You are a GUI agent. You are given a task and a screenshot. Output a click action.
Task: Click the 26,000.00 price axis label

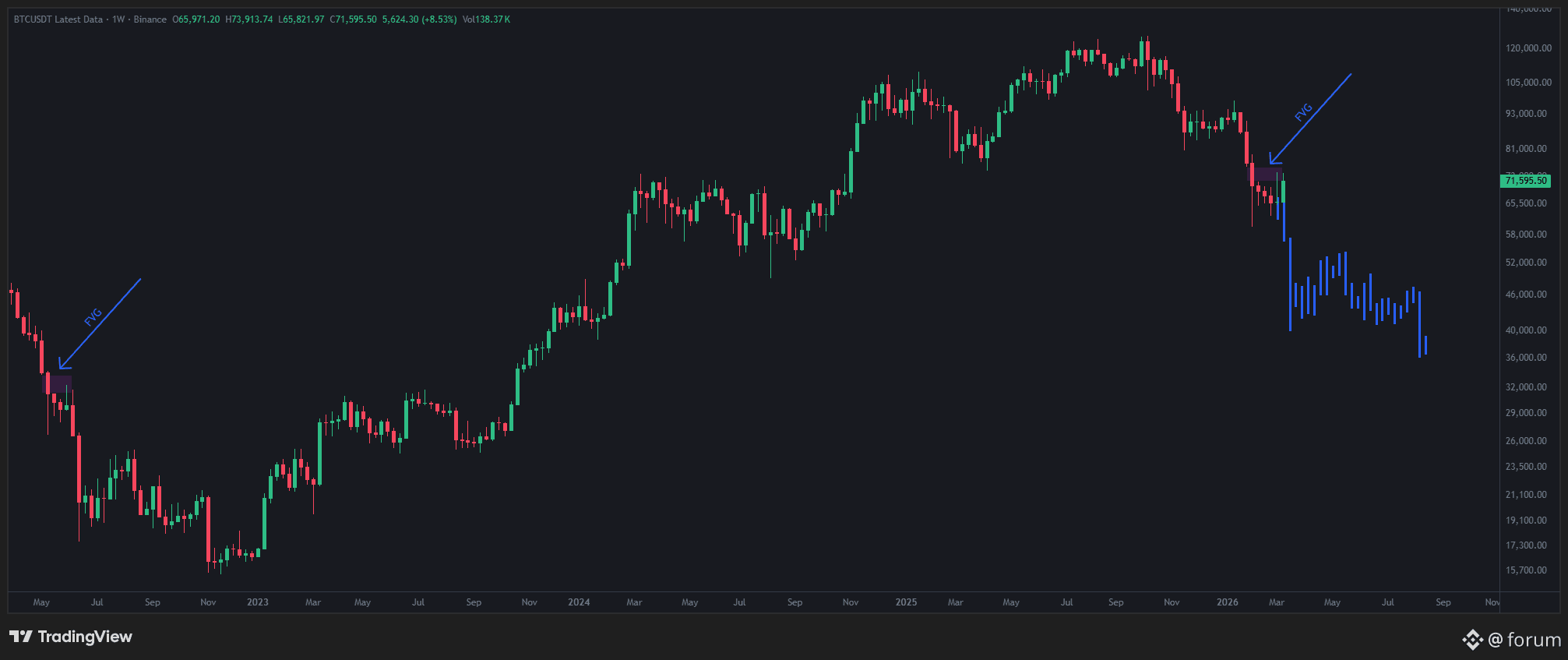point(1526,441)
